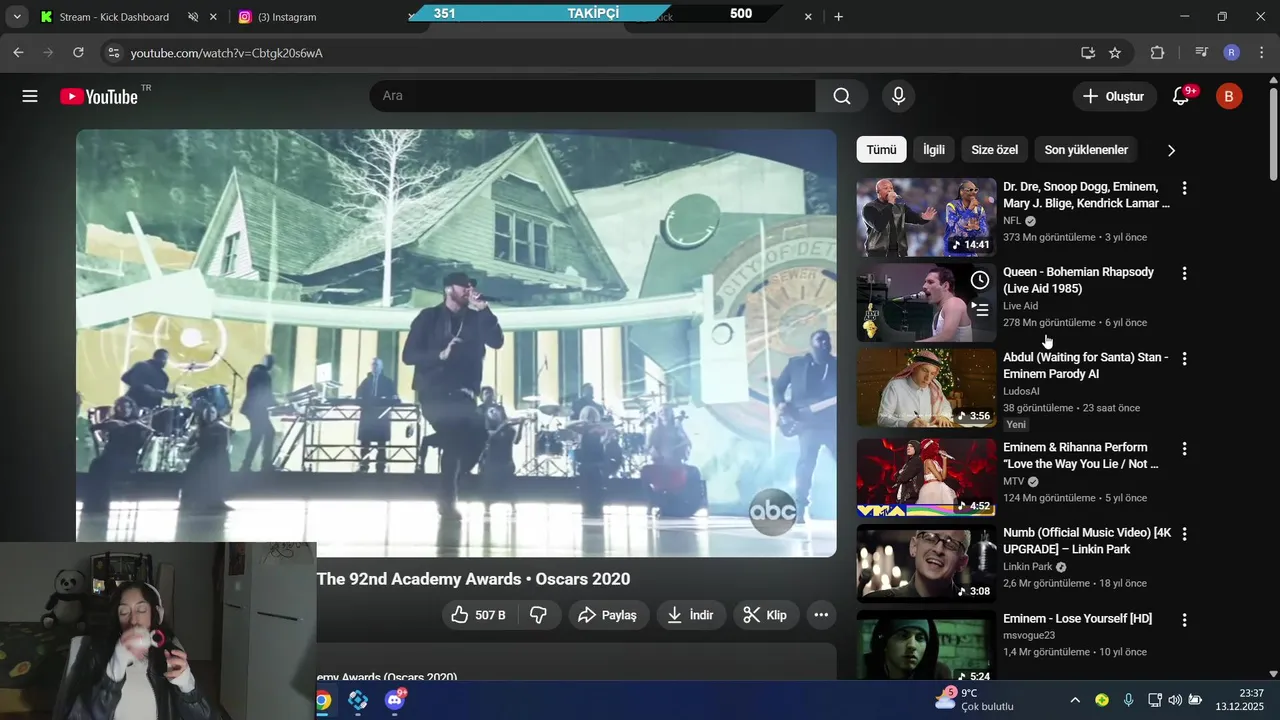The image size is (1280, 720).
Task: Select the Son yüklenenler filter chip
Action: 1086,150
